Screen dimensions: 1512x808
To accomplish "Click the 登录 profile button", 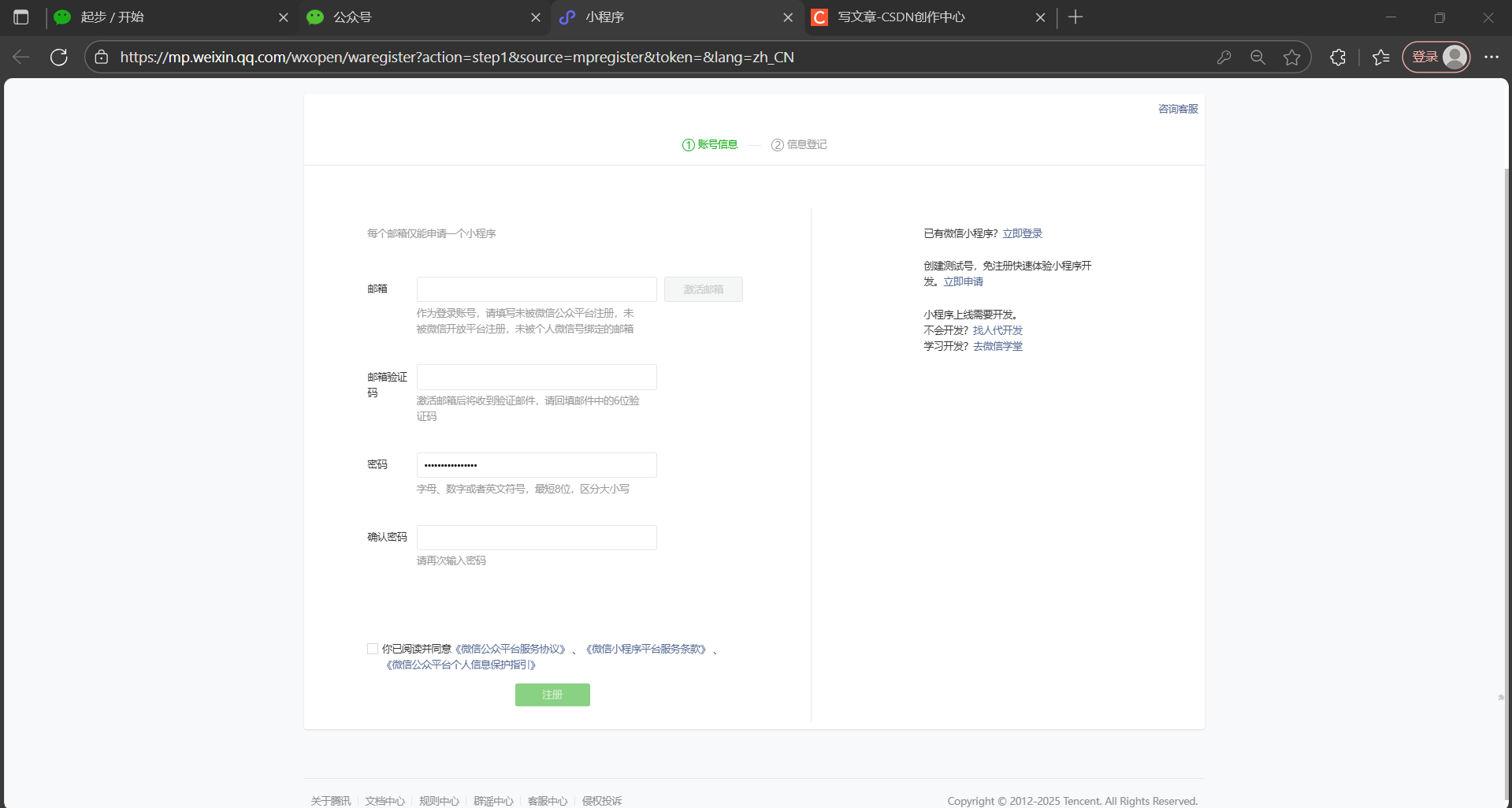I will click(1436, 57).
